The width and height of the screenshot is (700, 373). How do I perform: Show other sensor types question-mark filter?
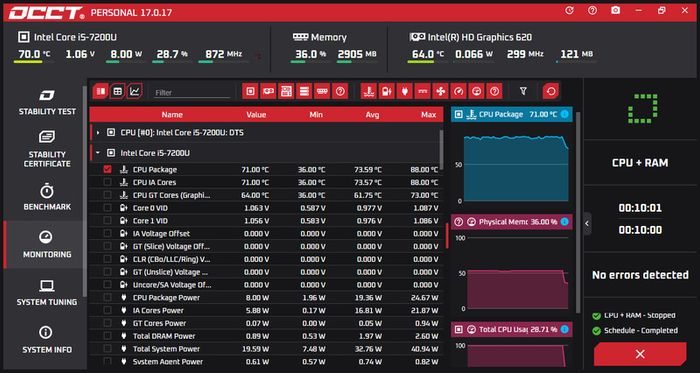494,91
